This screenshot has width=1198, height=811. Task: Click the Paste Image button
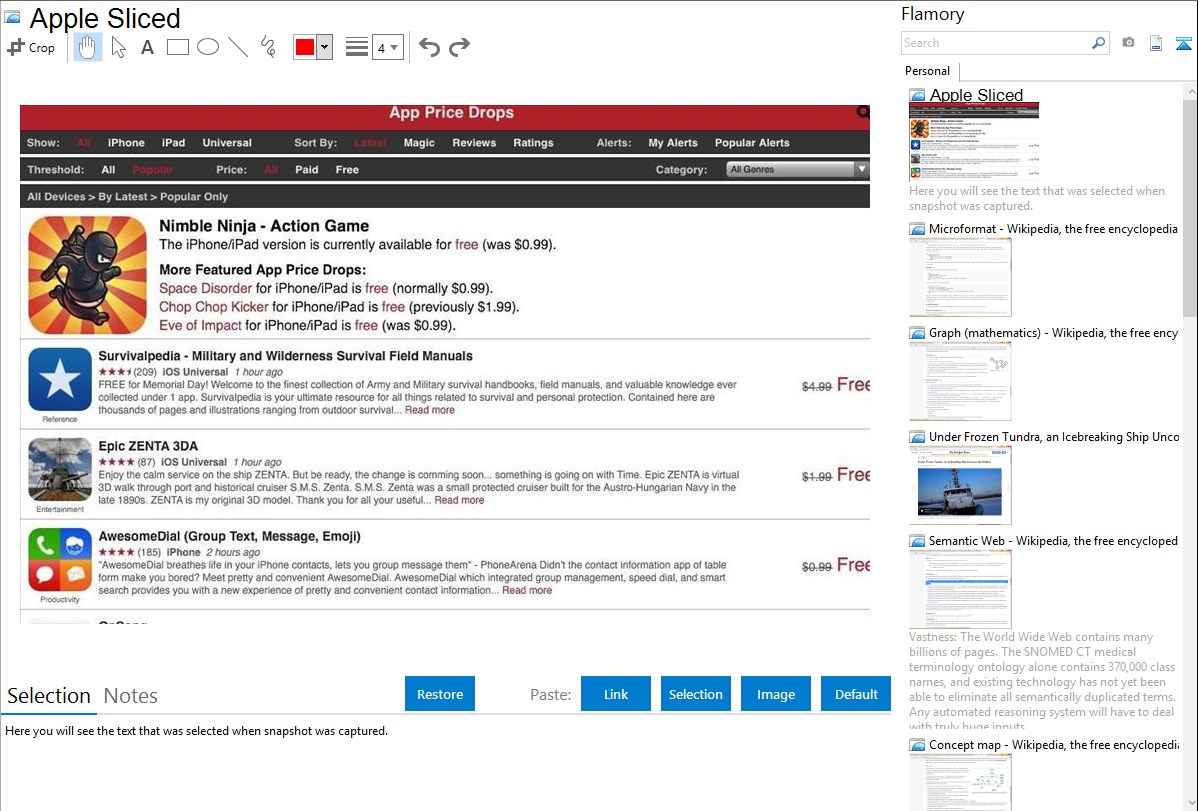[x=775, y=694]
